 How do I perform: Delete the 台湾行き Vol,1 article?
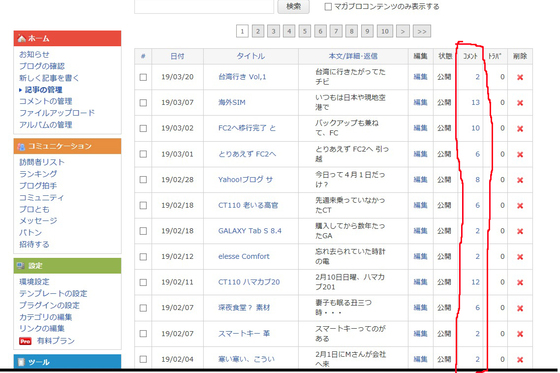point(520,77)
